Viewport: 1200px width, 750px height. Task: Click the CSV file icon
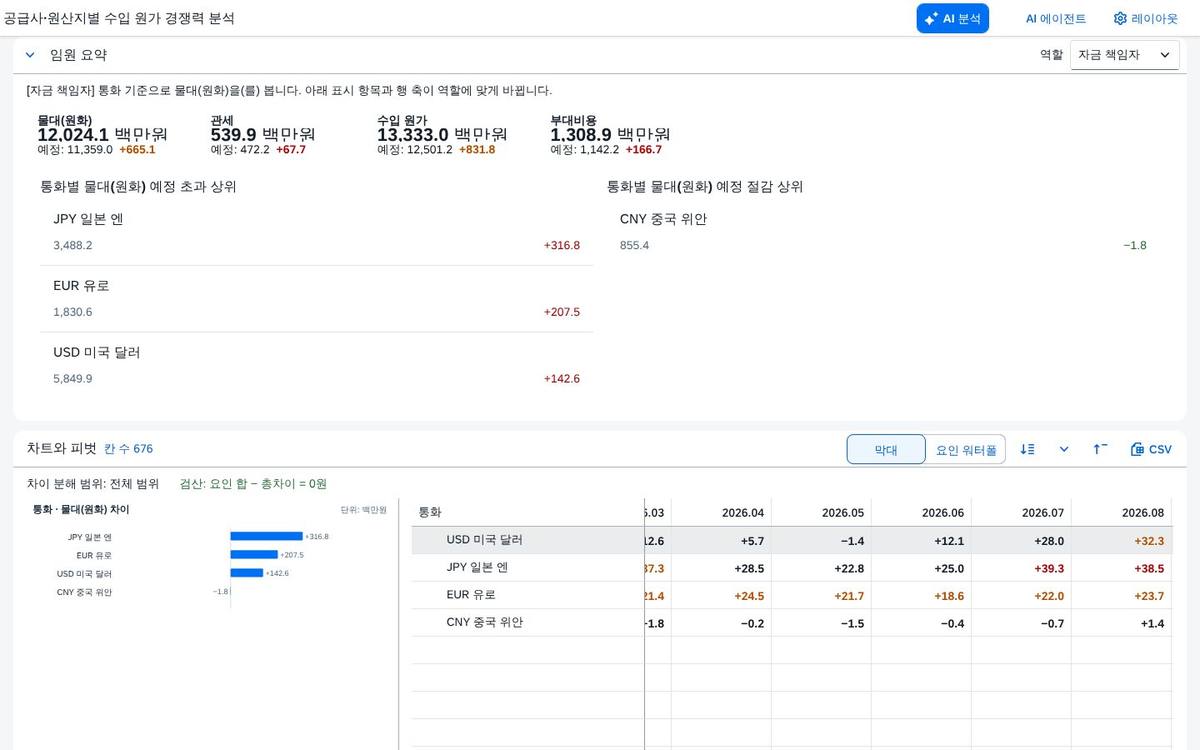[1137, 449]
